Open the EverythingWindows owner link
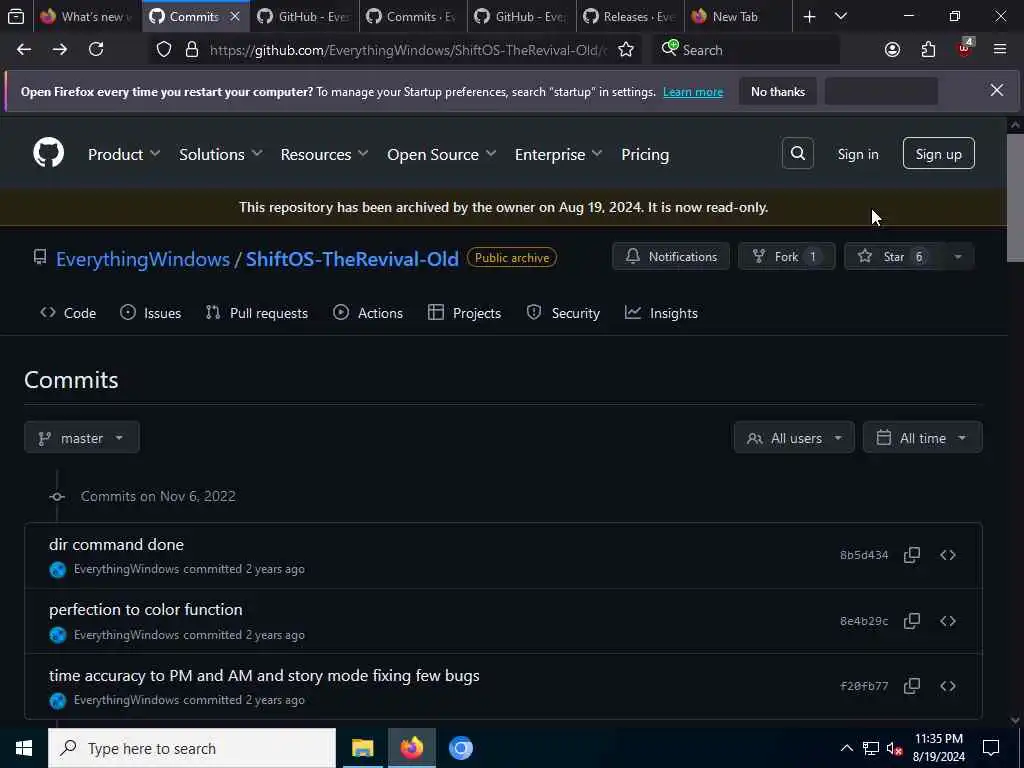The width and height of the screenshot is (1024, 768). coord(142,259)
